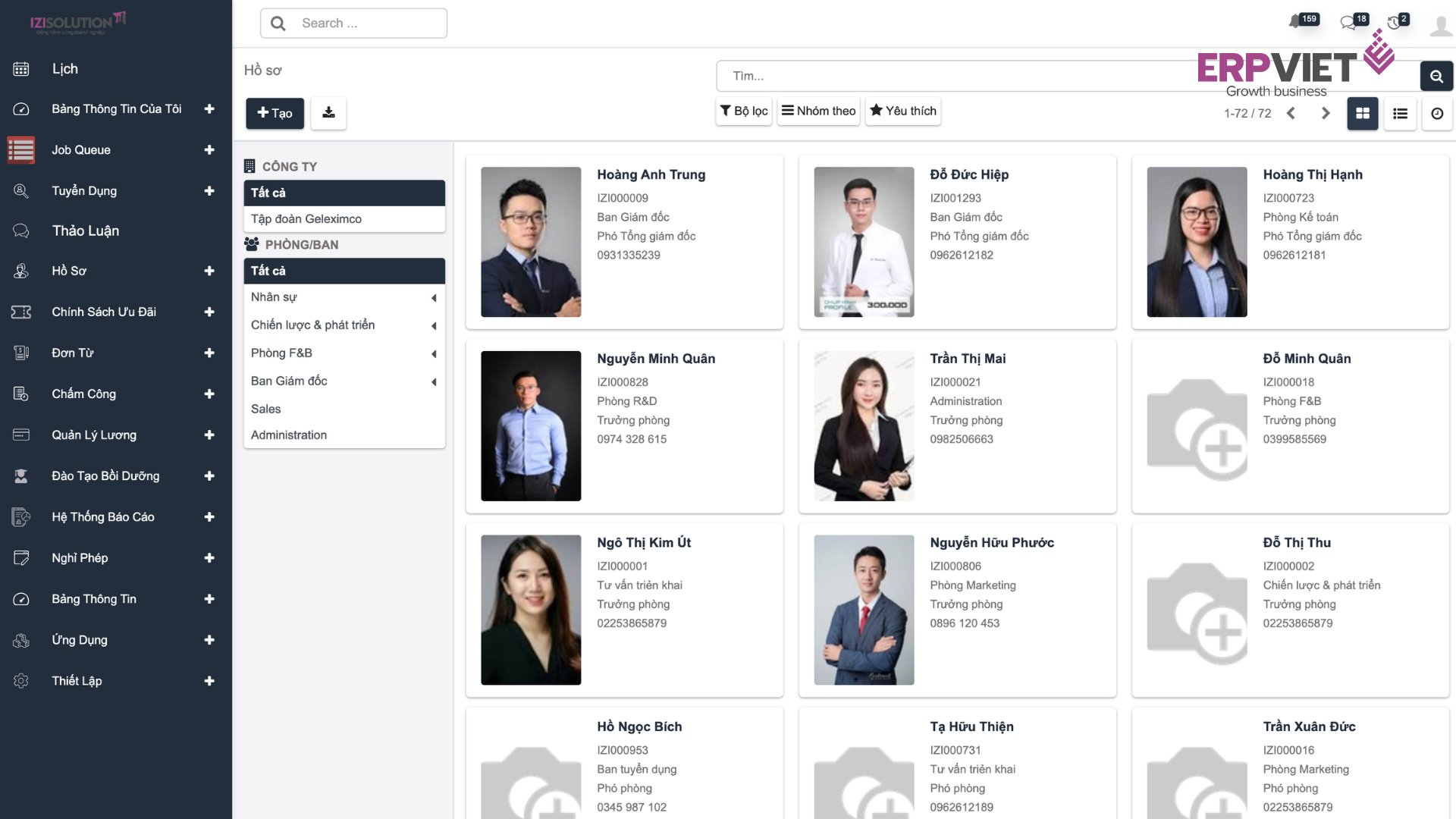Open the Lịch menu item
The image size is (1456, 819).
coord(65,69)
